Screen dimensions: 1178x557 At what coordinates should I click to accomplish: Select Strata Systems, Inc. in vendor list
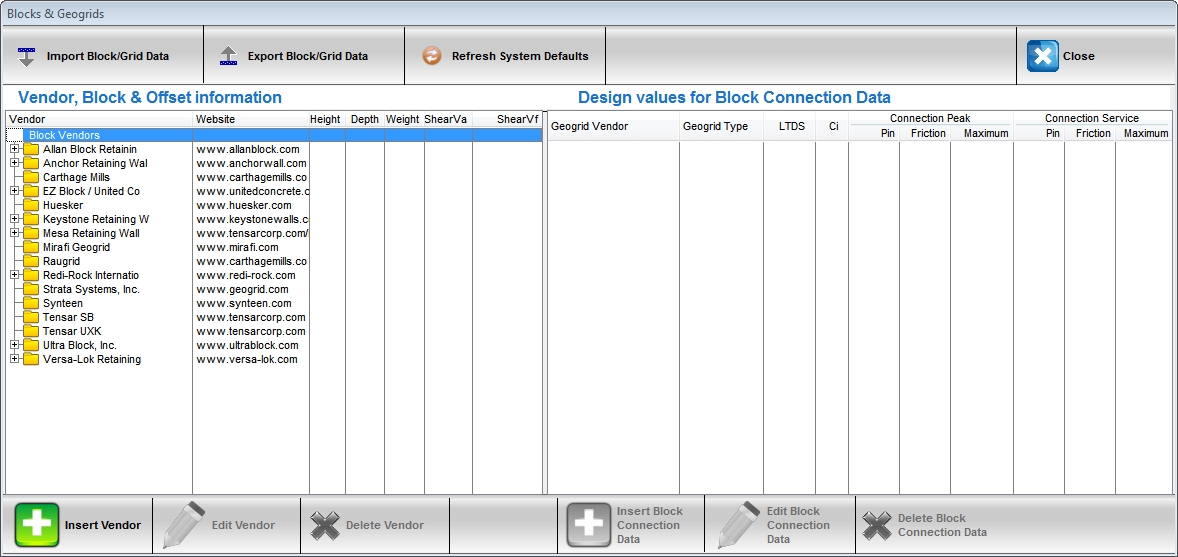coord(90,289)
